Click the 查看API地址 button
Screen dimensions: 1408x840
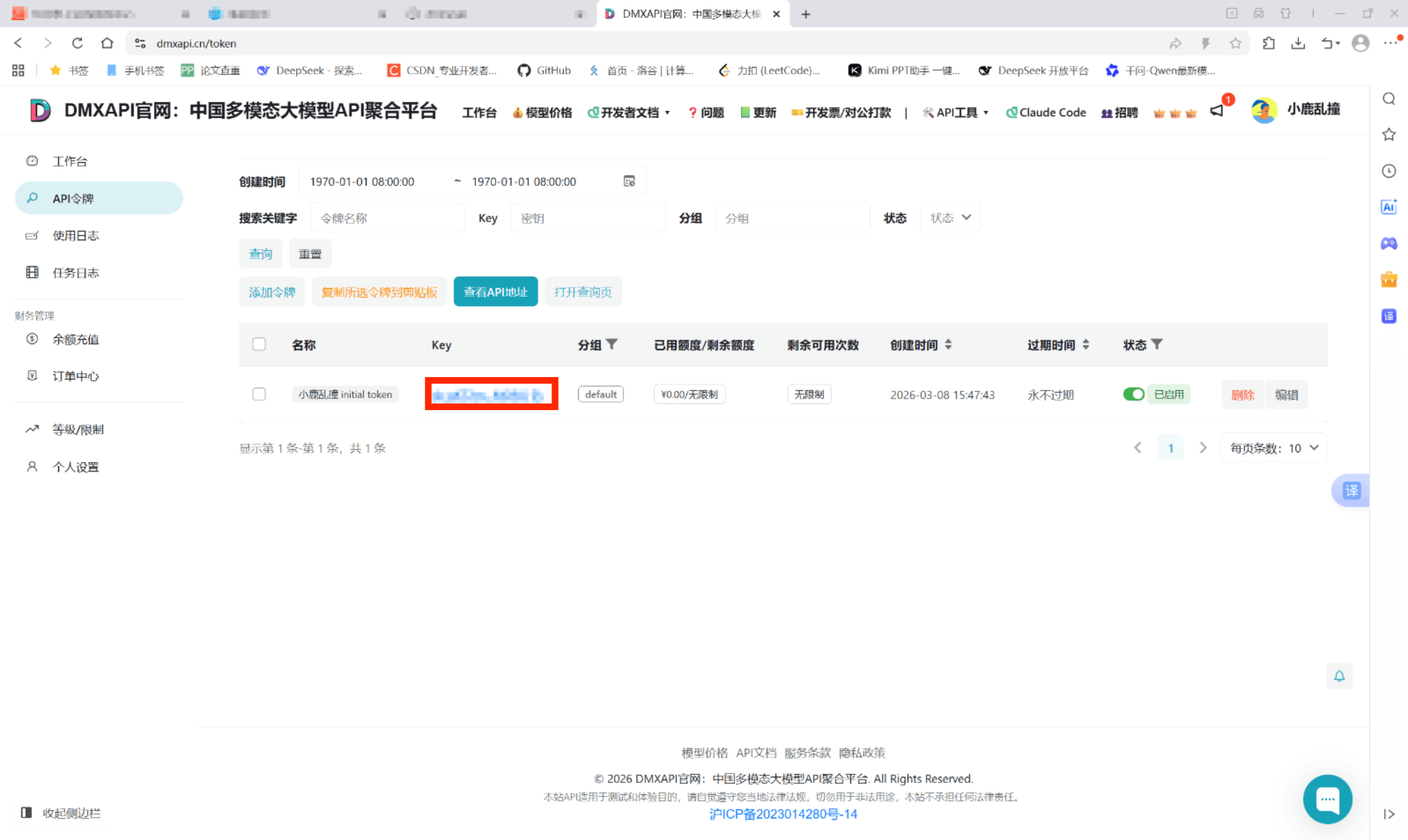(x=496, y=291)
